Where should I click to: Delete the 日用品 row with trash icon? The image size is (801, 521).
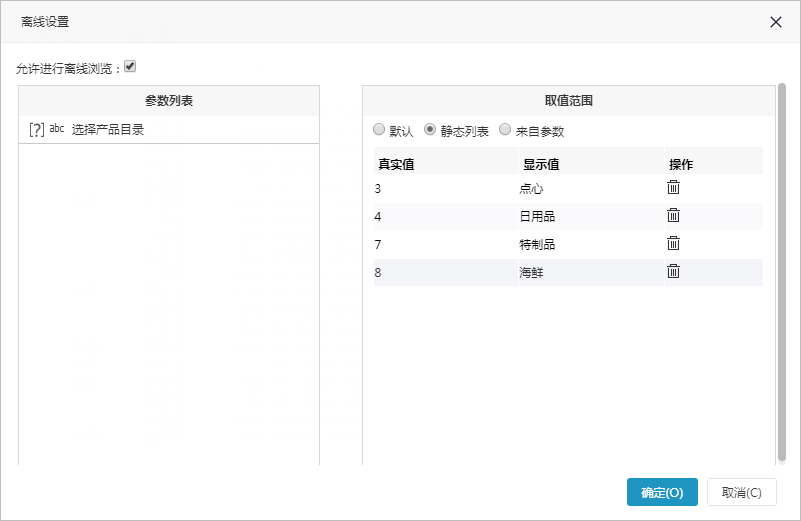click(x=673, y=216)
